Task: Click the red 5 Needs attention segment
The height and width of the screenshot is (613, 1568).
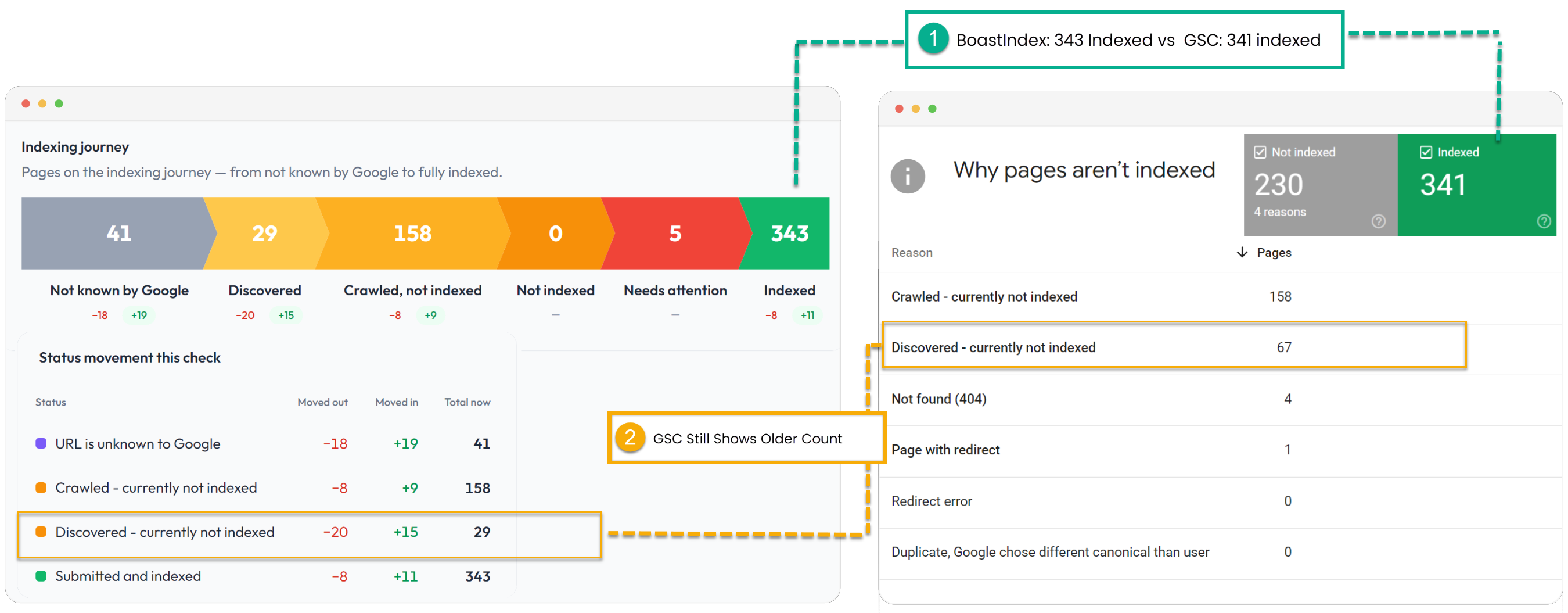Action: pos(675,233)
